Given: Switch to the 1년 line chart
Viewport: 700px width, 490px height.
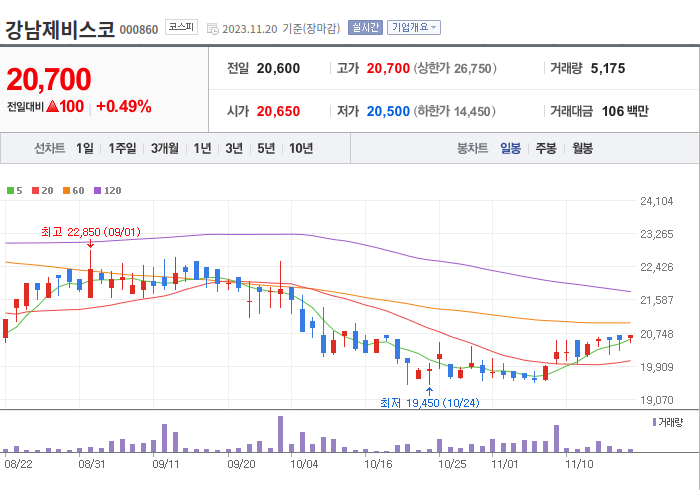Looking at the screenshot, I should pyautogui.click(x=202, y=148).
